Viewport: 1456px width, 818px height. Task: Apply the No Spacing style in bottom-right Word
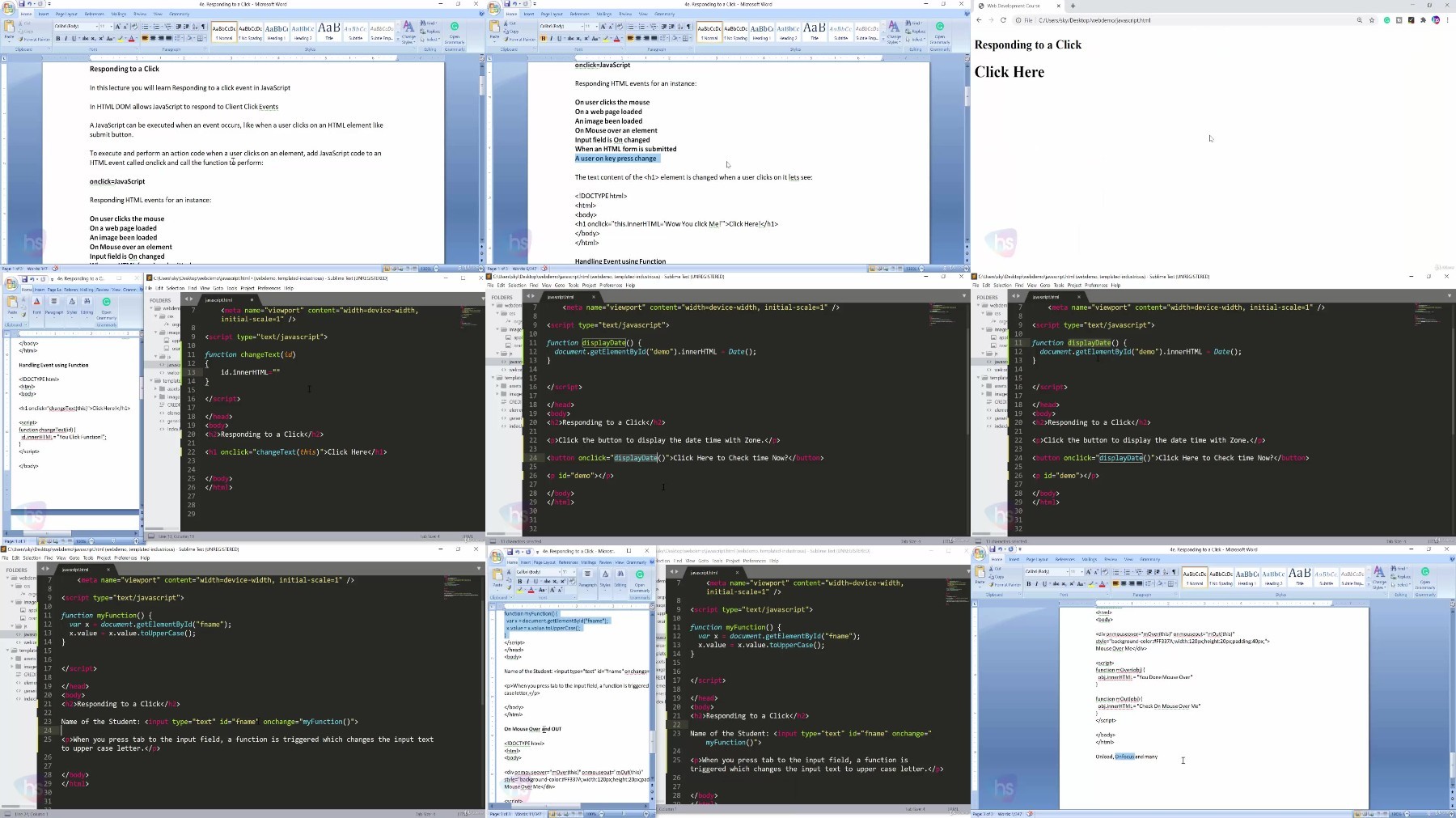point(1221,579)
